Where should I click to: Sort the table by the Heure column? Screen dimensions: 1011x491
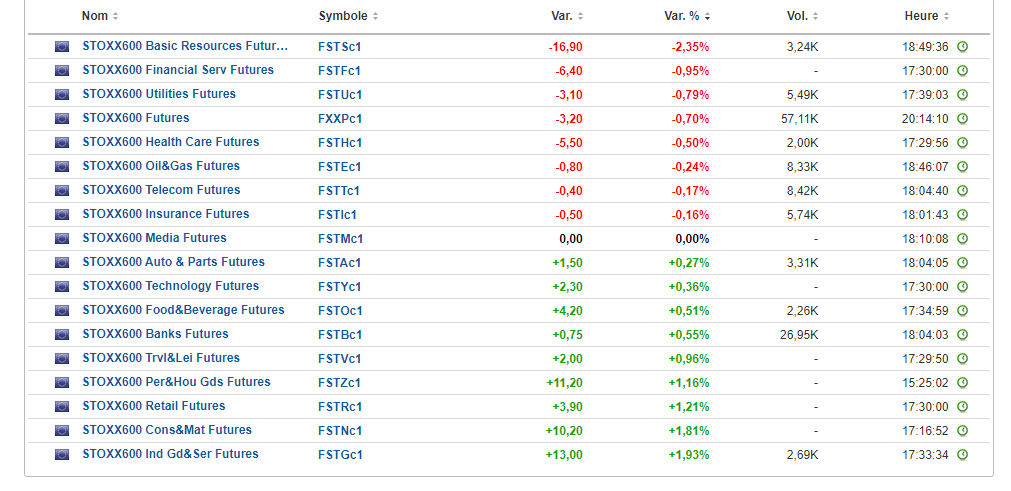tap(926, 16)
